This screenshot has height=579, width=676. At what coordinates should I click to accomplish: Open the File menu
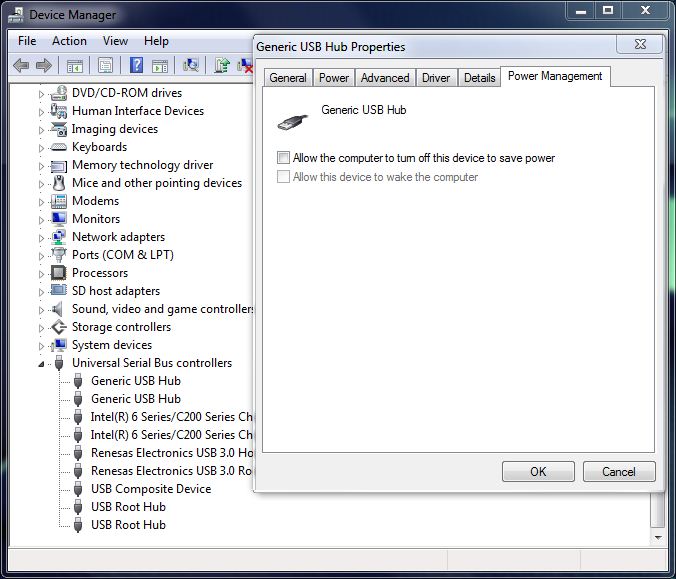pos(27,41)
